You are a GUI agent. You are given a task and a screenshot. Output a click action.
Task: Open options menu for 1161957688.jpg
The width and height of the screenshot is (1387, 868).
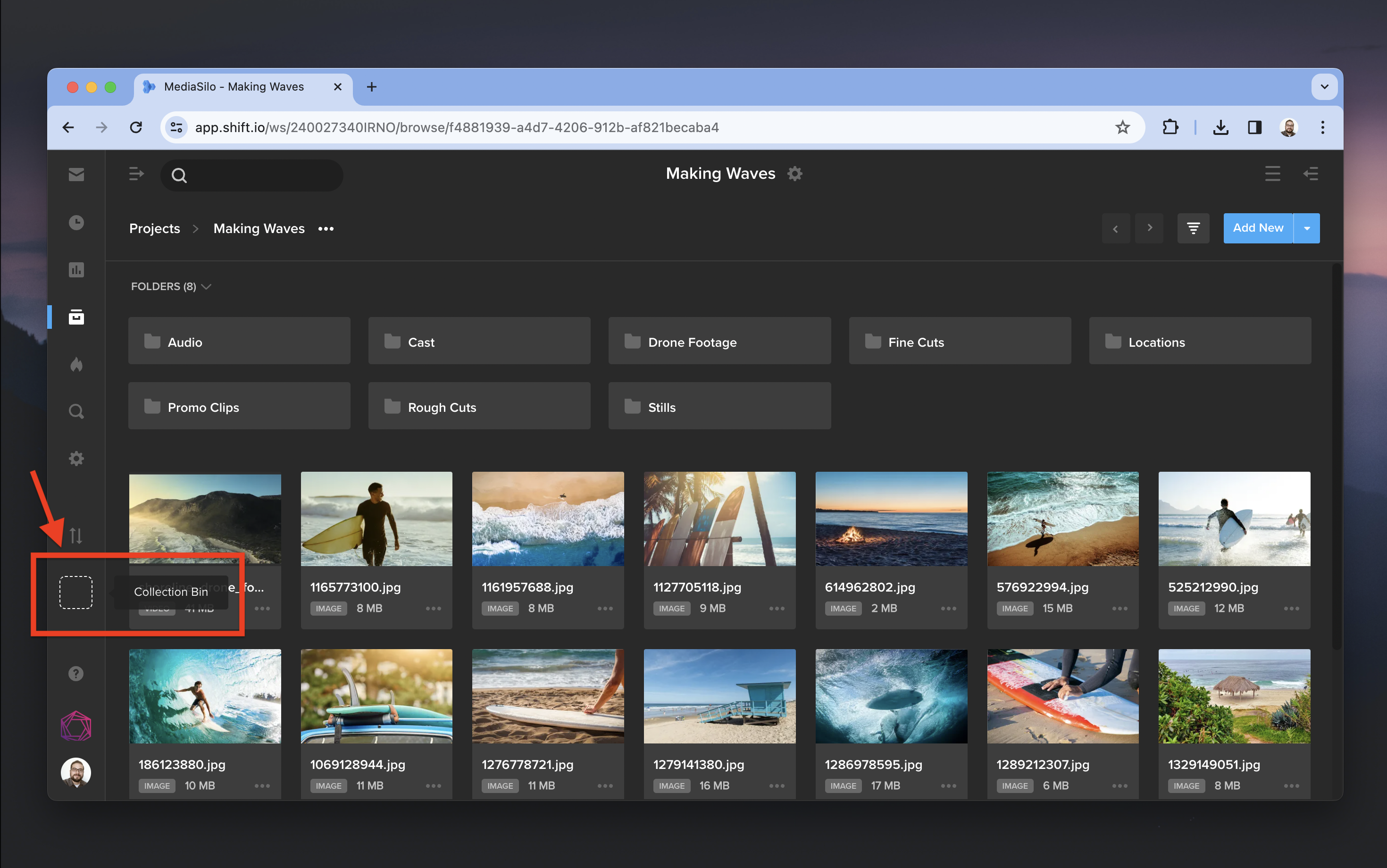pyautogui.click(x=605, y=609)
